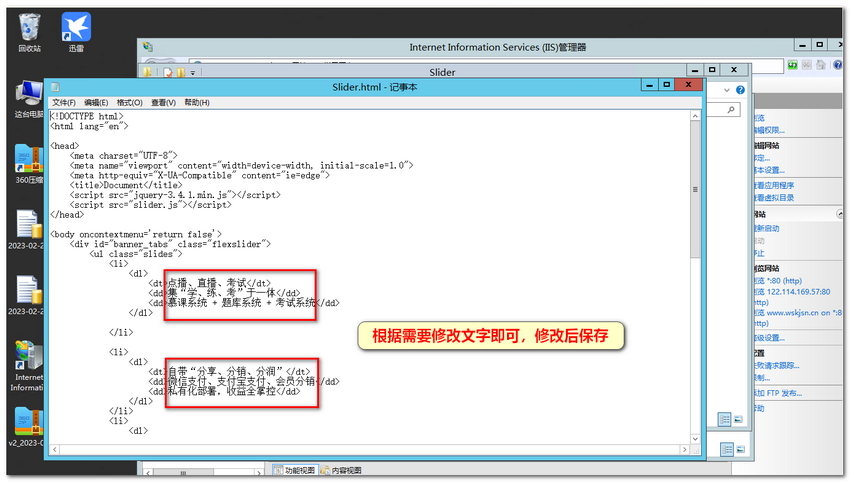Click green refresh icon in IIS toolbar
This screenshot has width=850, height=482.
pyautogui.click(x=793, y=65)
